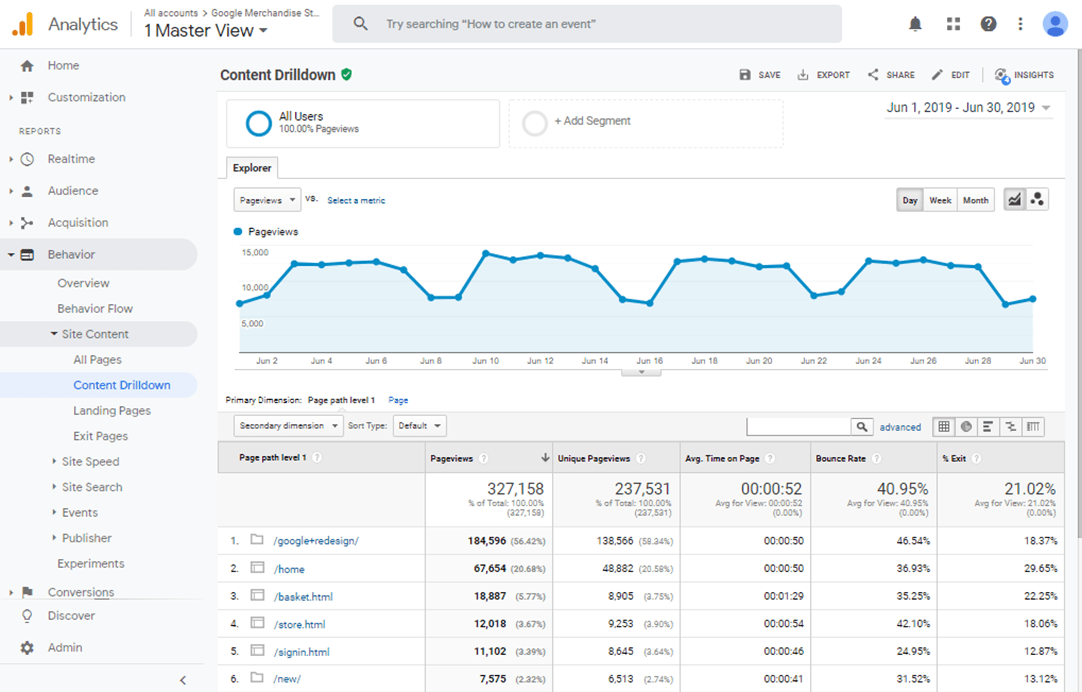Click the Jun 10 data point on chart
This screenshot has height=692, width=1082.
pyautogui.click(x=485, y=254)
